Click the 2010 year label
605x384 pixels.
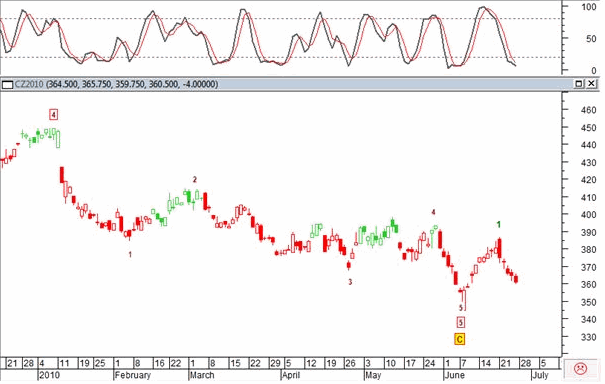(49, 375)
